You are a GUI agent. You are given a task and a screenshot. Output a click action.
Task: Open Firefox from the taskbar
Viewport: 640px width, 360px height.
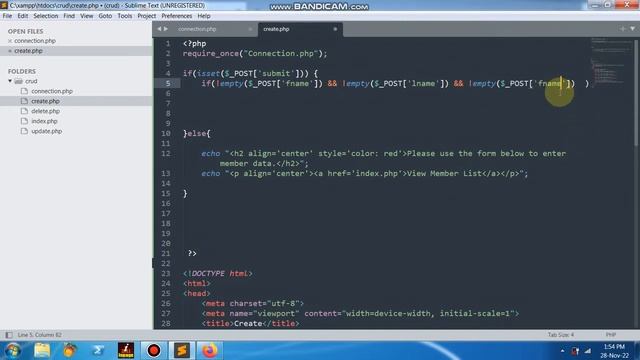pyautogui.click(x=210, y=350)
